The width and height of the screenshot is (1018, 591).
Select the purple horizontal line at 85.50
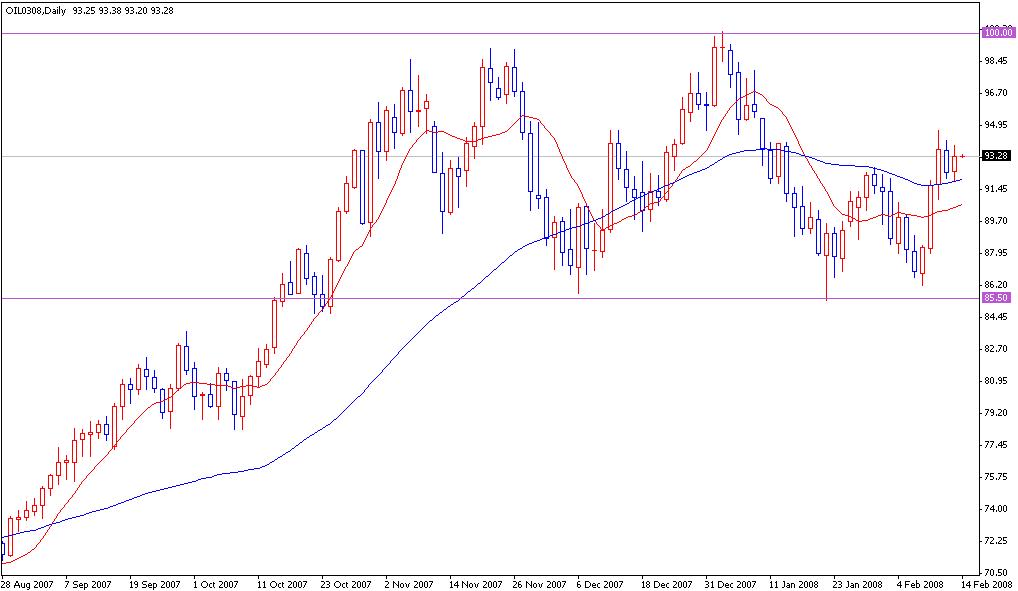(491, 299)
